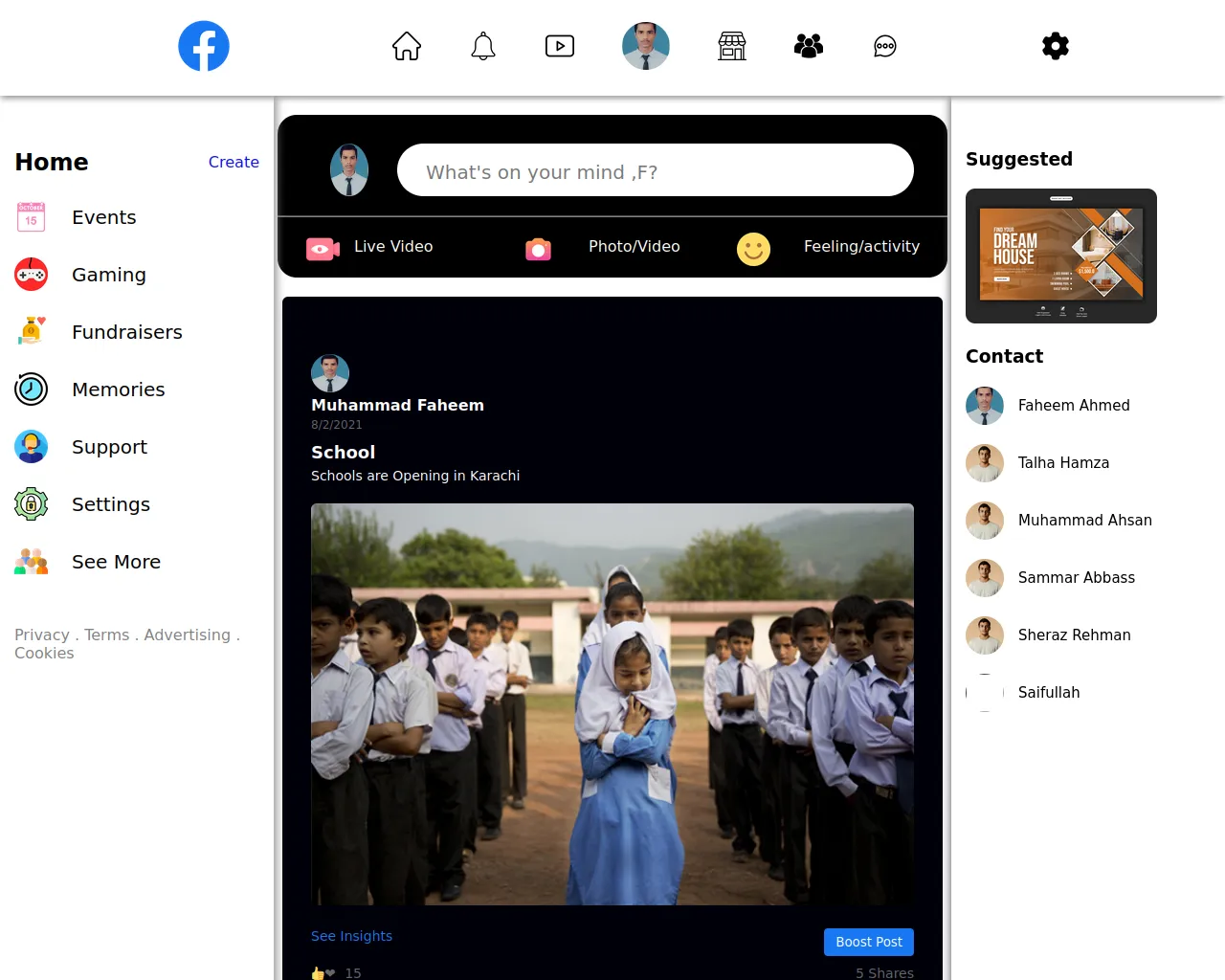The height and width of the screenshot is (980, 1225).
Task: Click the What's on your mind field
Action: pyautogui.click(x=655, y=170)
